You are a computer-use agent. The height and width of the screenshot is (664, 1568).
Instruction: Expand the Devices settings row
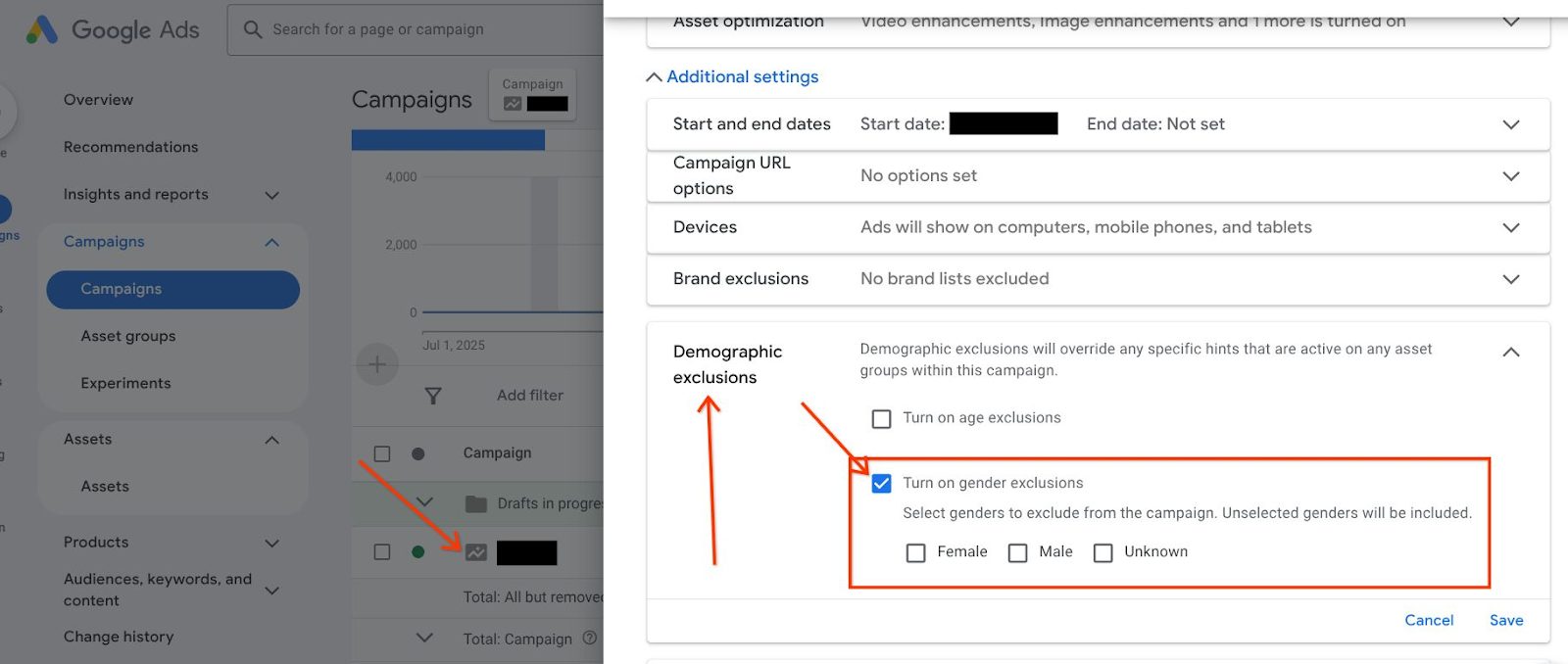(x=1510, y=228)
